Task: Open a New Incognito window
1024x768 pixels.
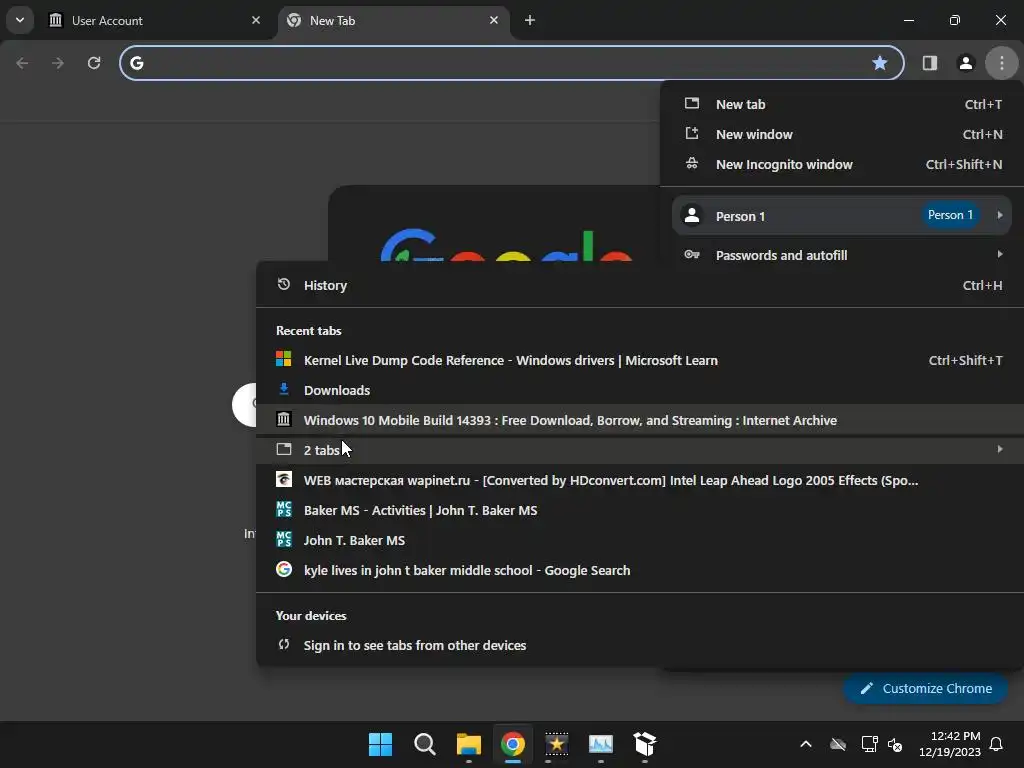Action: point(842,165)
